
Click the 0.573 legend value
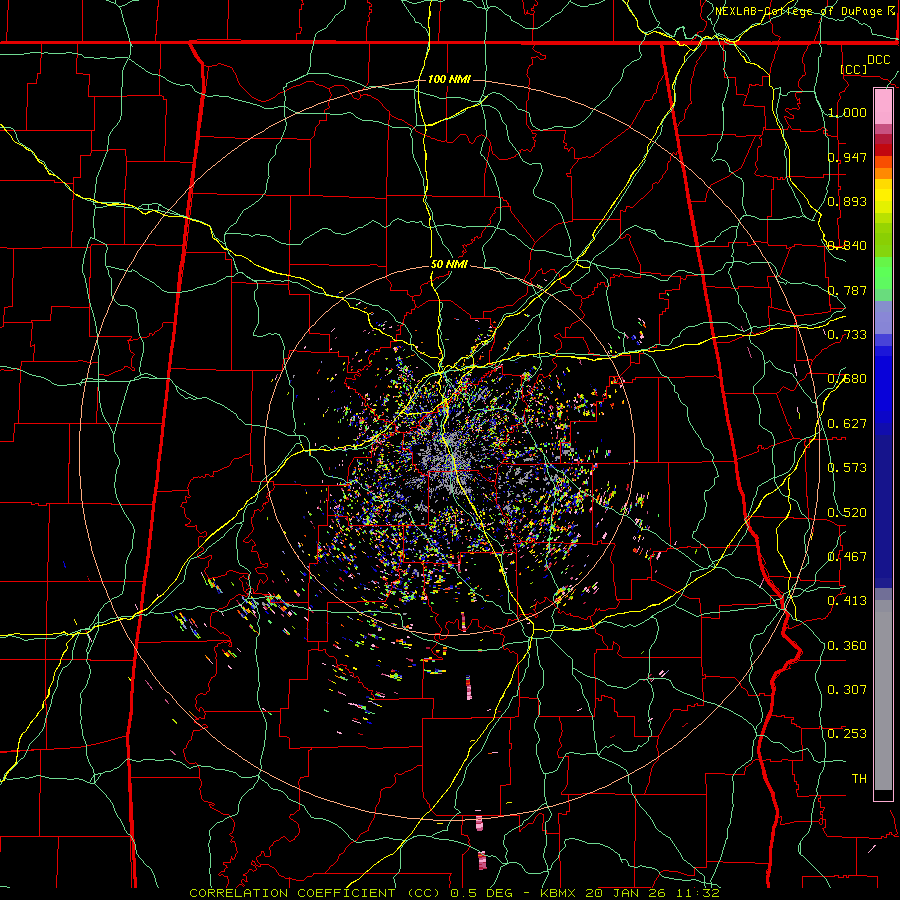tap(847, 468)
